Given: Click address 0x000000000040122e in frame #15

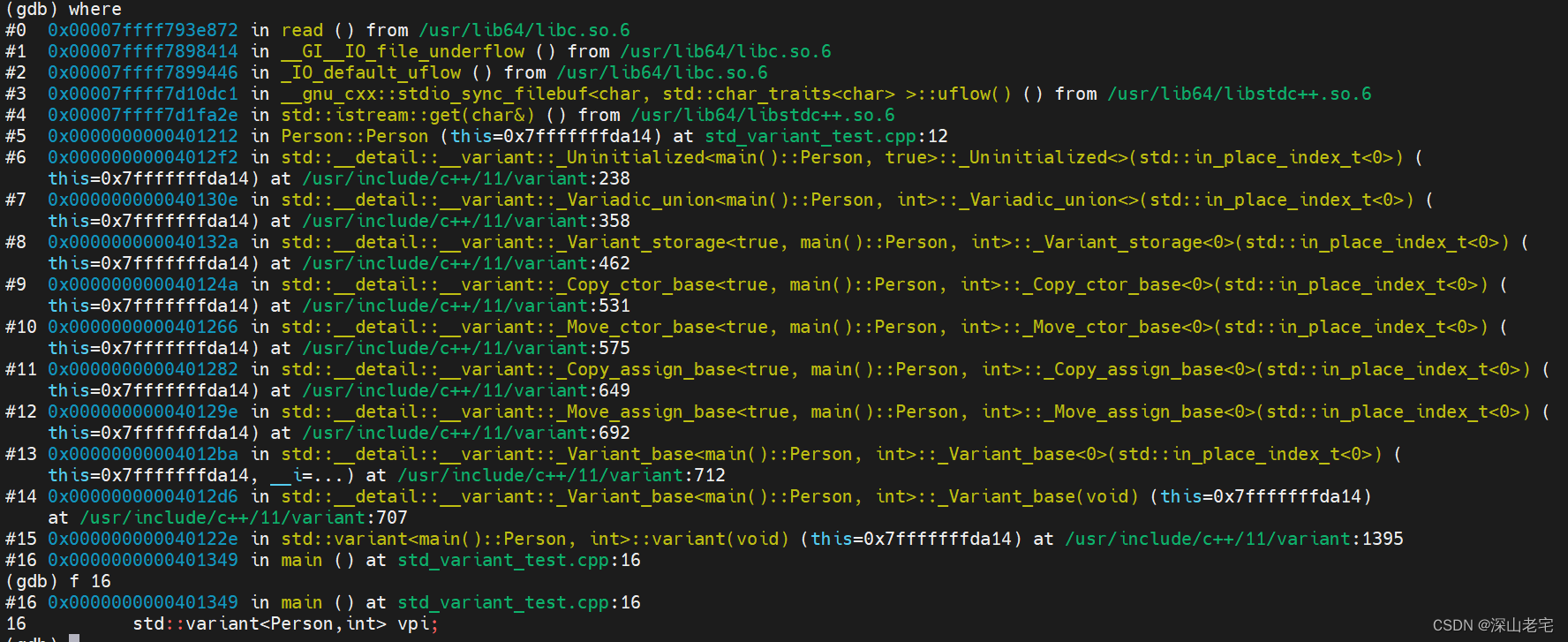Looking at the screenshot, I should (x=143, y=539).
